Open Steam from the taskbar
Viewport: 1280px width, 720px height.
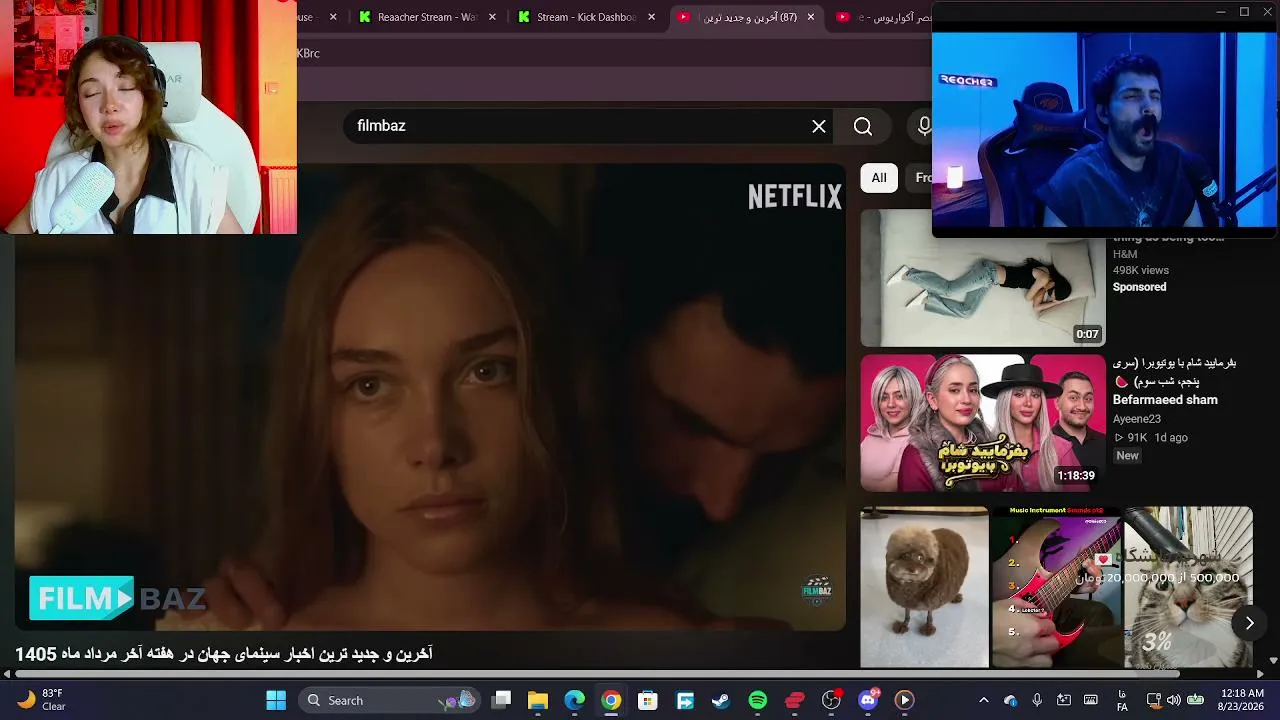coord(721,700)
